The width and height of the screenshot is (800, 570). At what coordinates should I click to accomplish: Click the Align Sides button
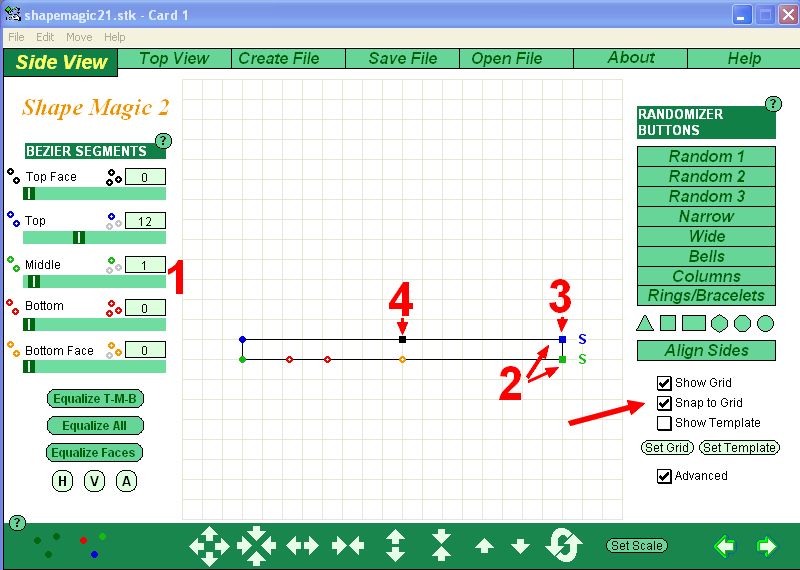(x=706, y=351)
